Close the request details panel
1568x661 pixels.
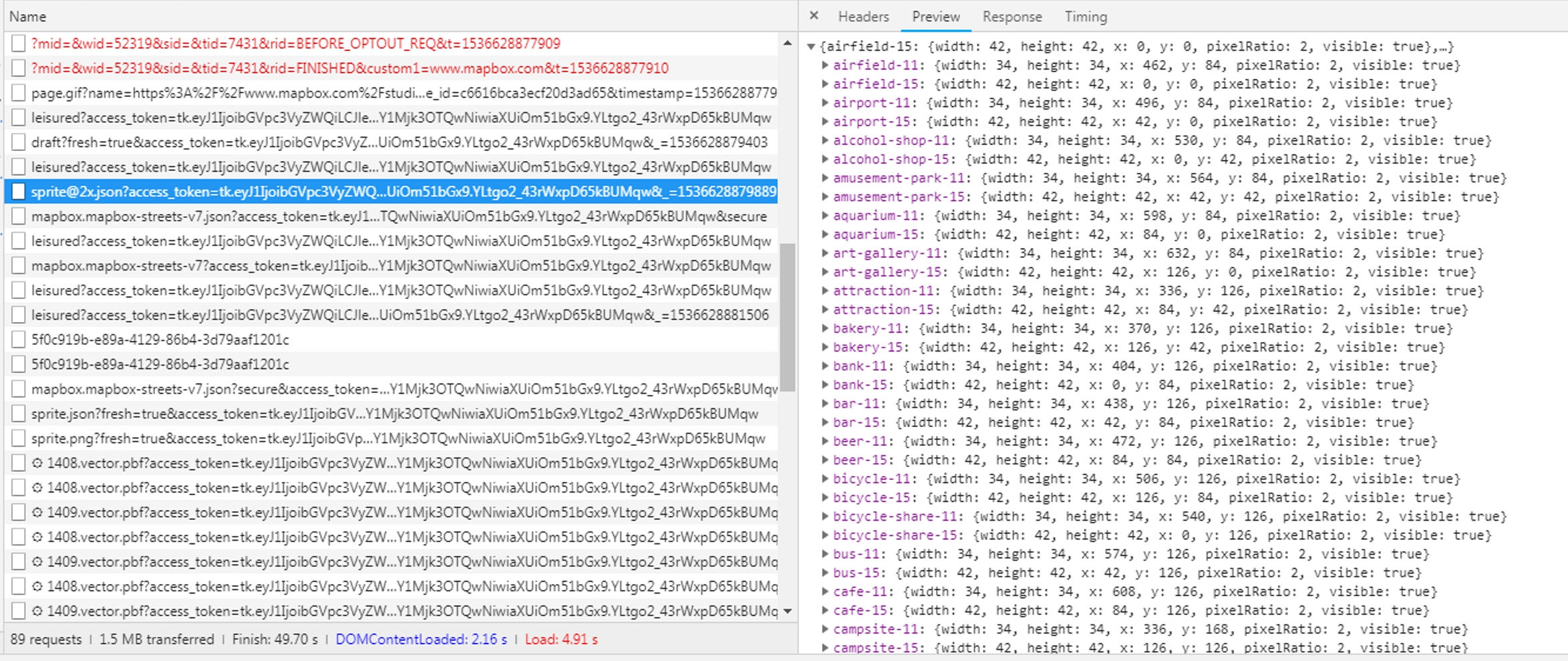pyautogui.click(x=813, y=16)
